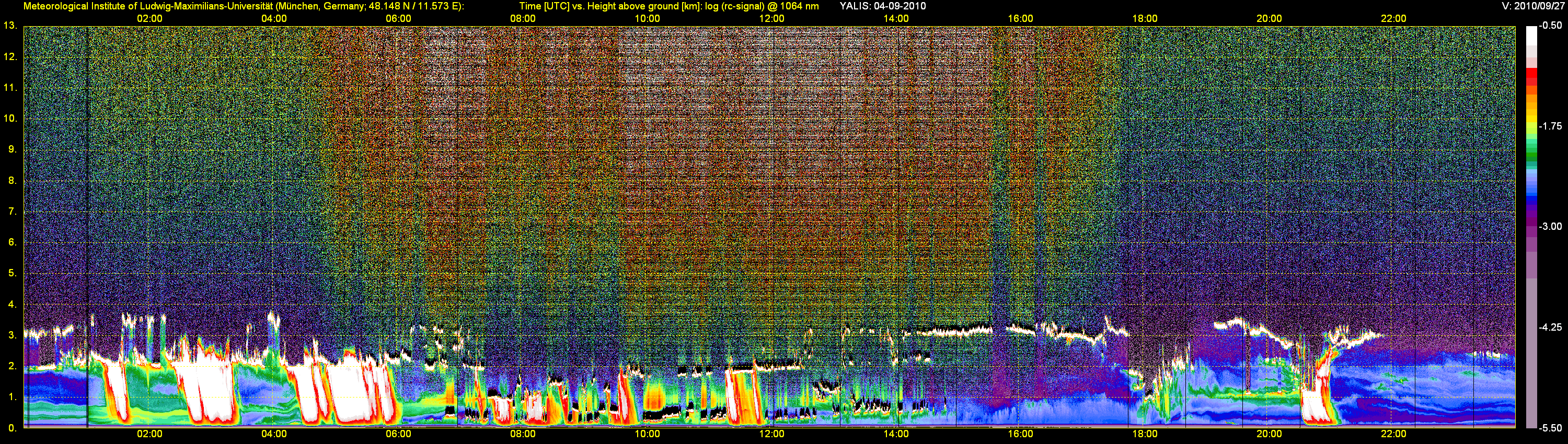Screen dimensions: 1568x444
Task: Click the 3. km height axis label
Action: [x=12, y=335]
